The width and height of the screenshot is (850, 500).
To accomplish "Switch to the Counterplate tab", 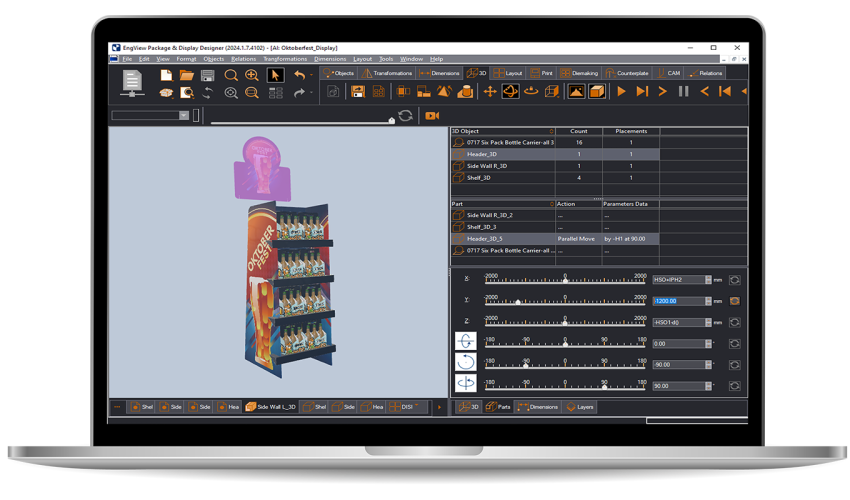I will coord(627,73).
